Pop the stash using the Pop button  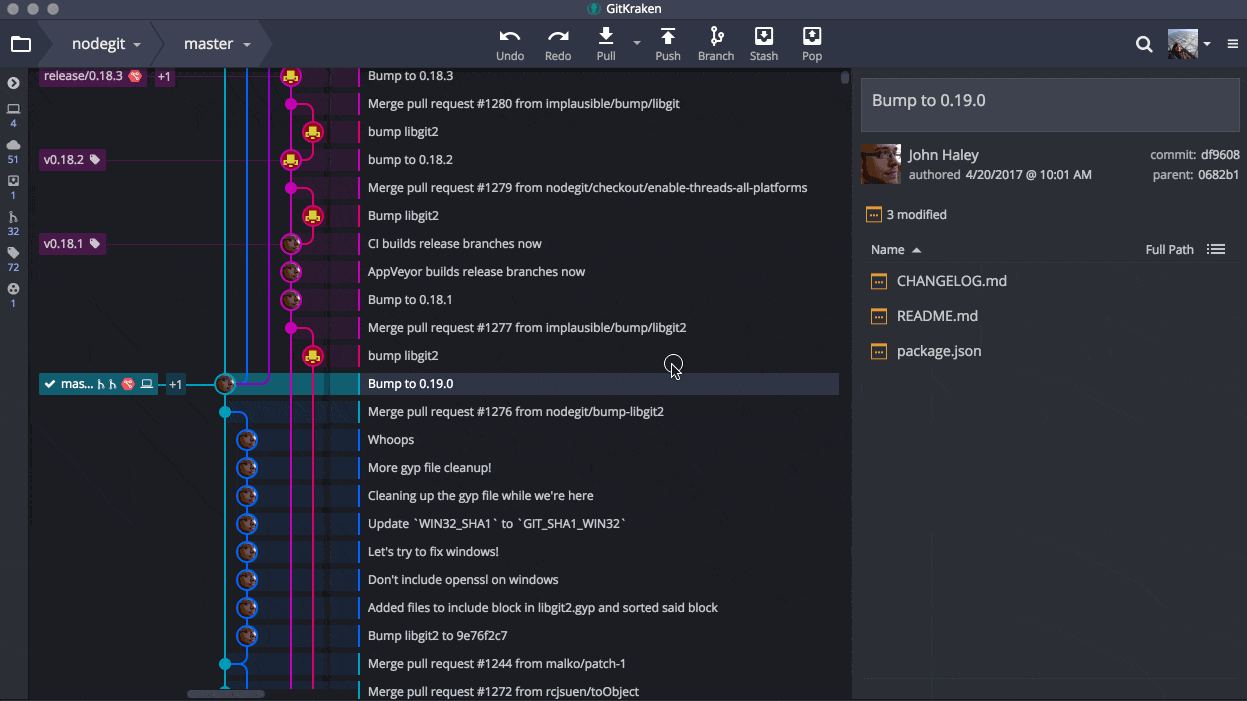812,44
